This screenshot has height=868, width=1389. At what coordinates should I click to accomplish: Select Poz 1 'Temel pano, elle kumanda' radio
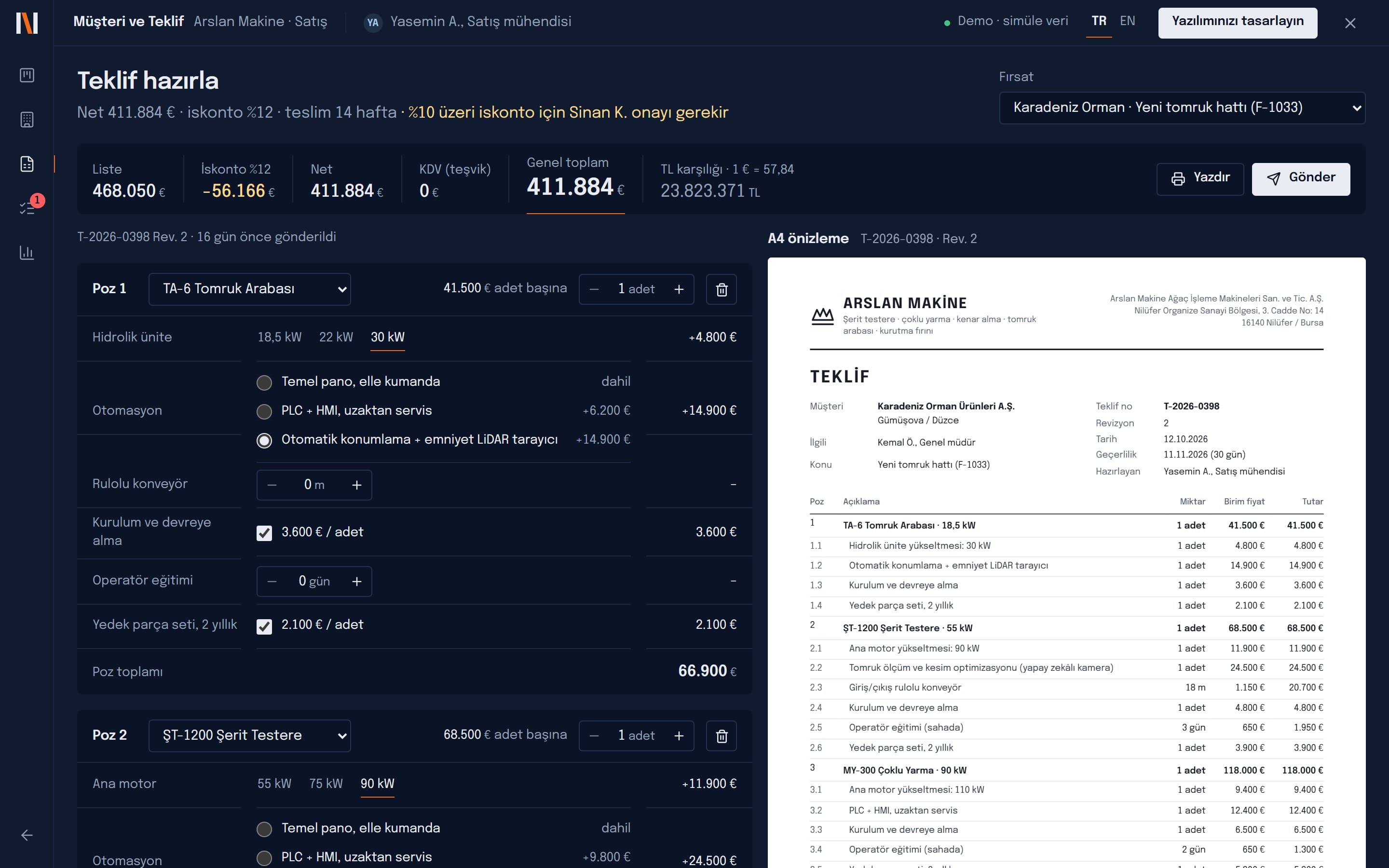click(x=264, y=382)
